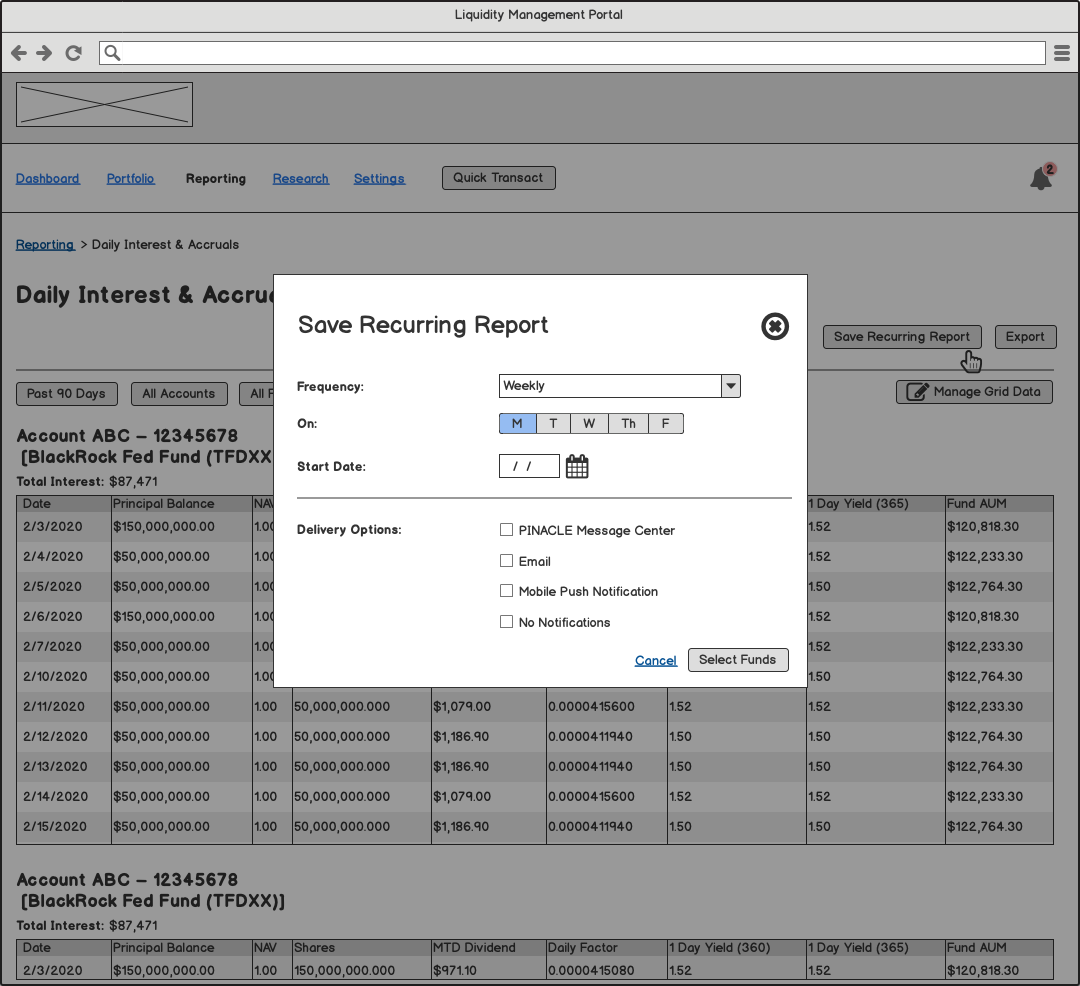The width and height of the screenshot is (1080, 986).
Task: Expand the Frequency dropdown arrow
Action: 731,386
